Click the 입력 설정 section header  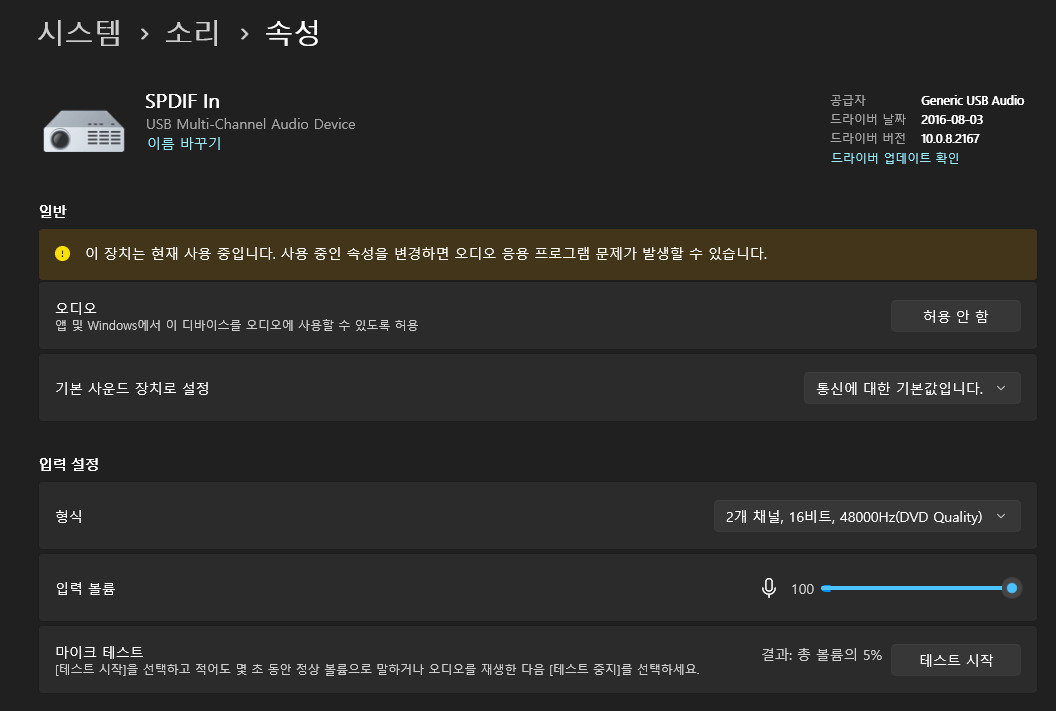[69, 464]
